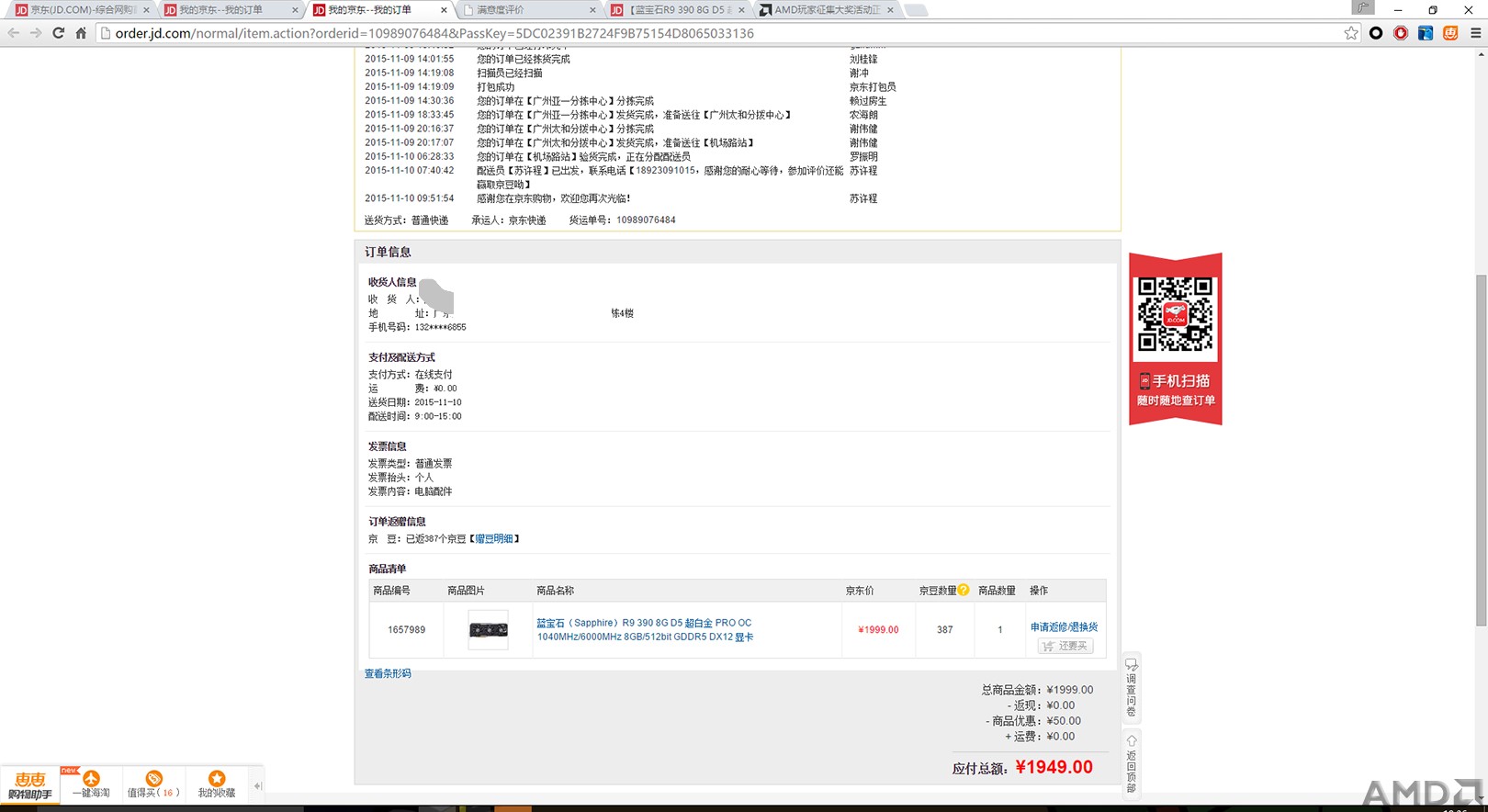Viewport: 1488px width, 812px height.
Task: Close the 满意度评价 tab
Action: click(592, 10)
